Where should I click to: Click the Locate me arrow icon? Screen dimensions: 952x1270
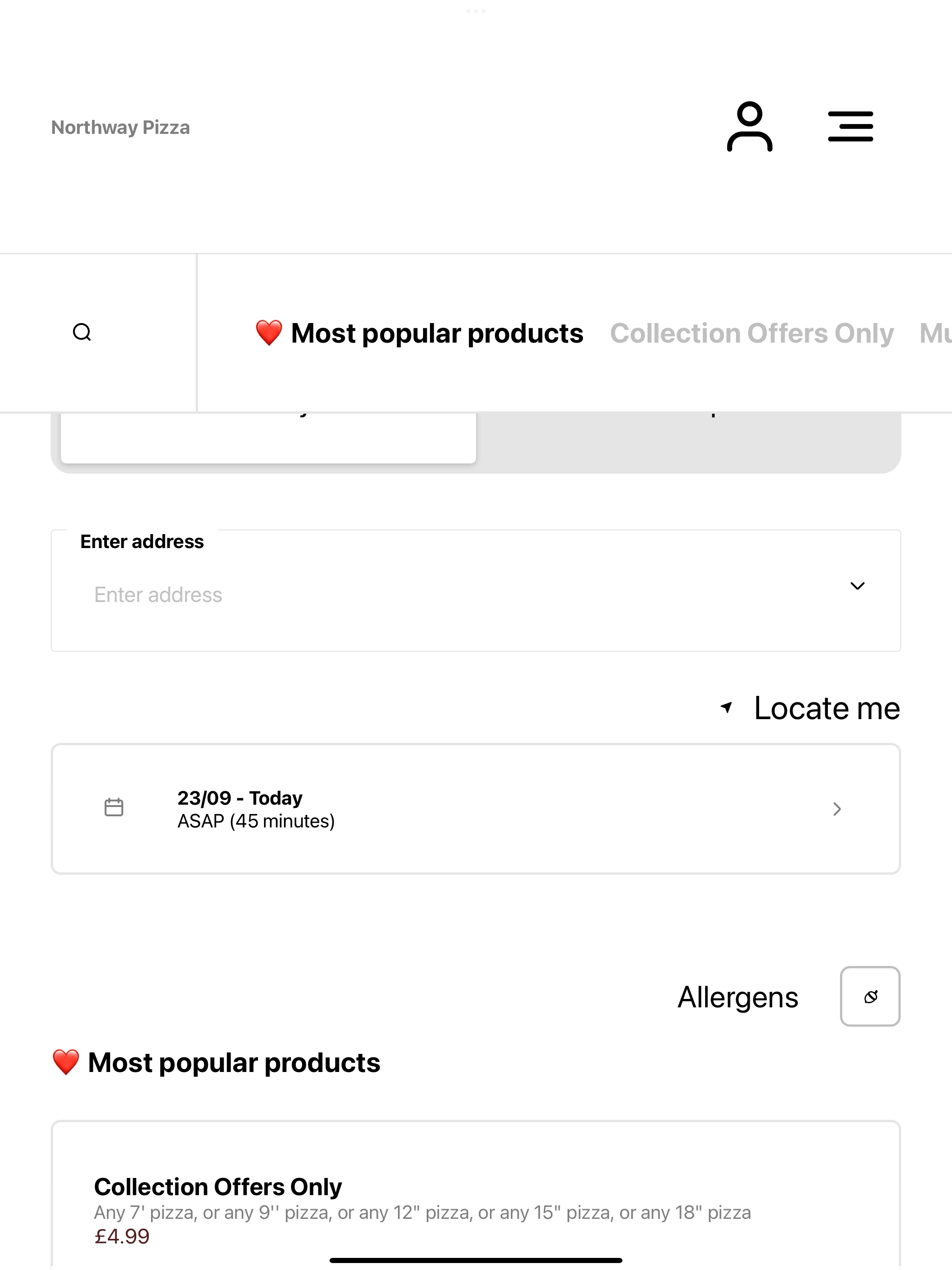pyautogui.click(x=727, y=708)
